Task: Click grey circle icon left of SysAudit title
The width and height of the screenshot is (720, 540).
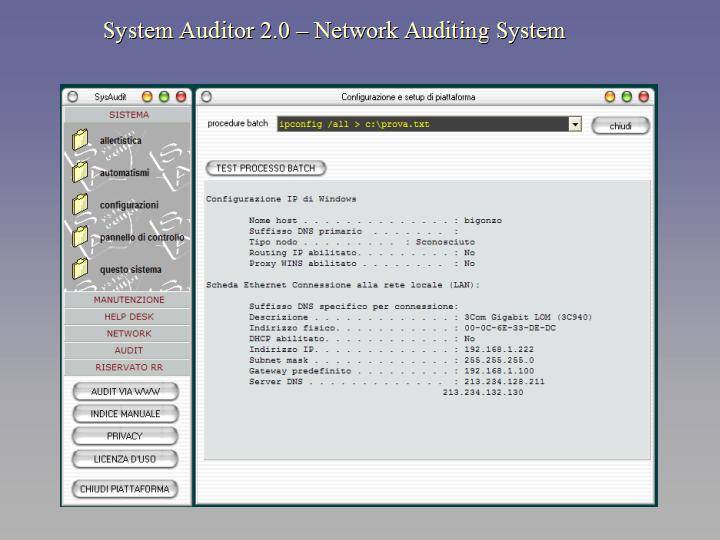Action: [72, 97]
